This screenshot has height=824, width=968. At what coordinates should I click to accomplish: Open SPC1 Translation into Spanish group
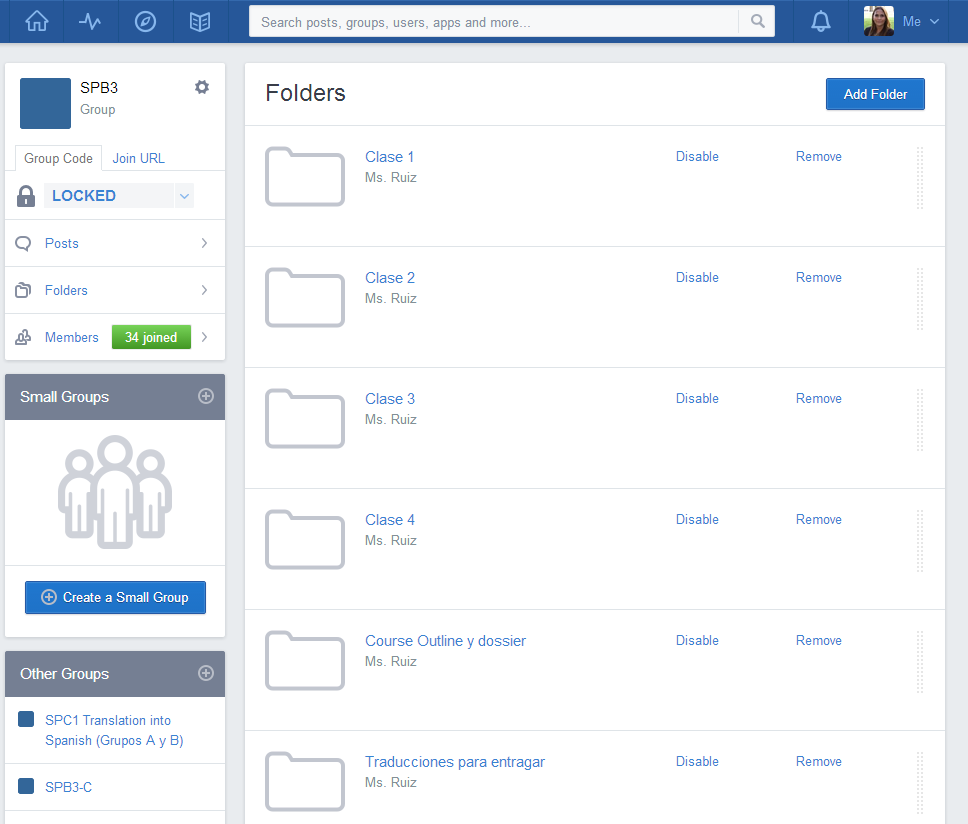[x=114, y=730]
